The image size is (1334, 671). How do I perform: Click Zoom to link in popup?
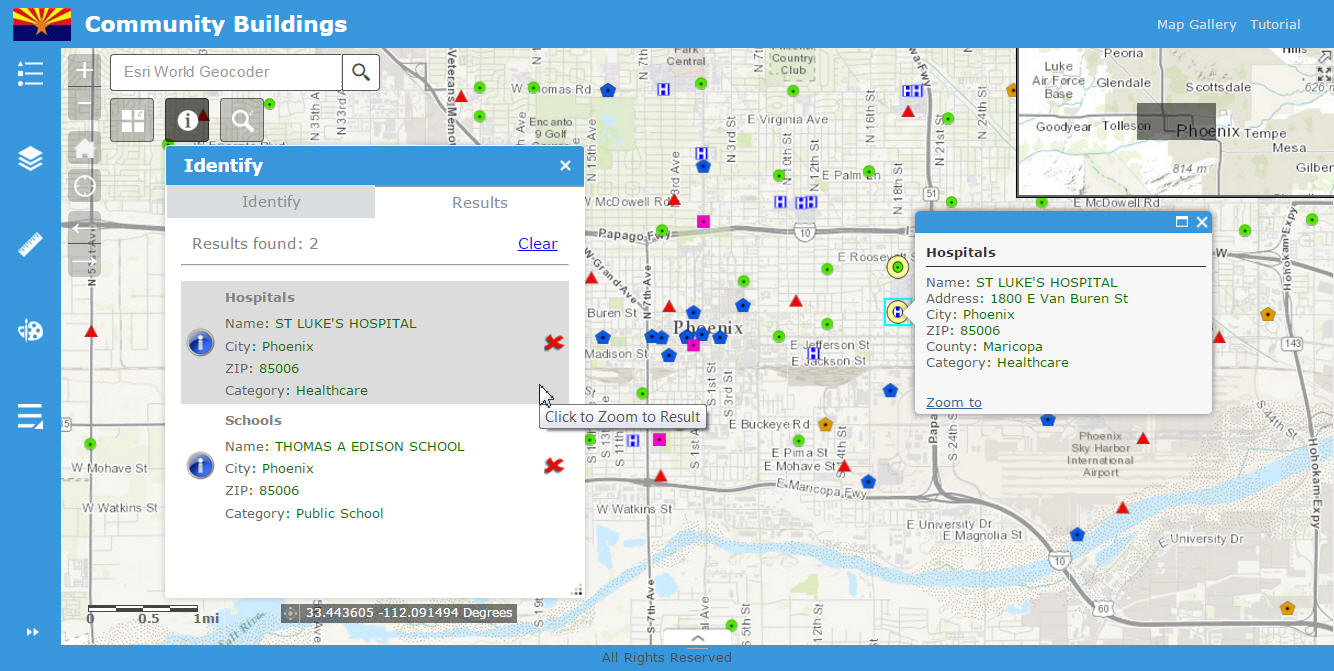tap(954, 402)
